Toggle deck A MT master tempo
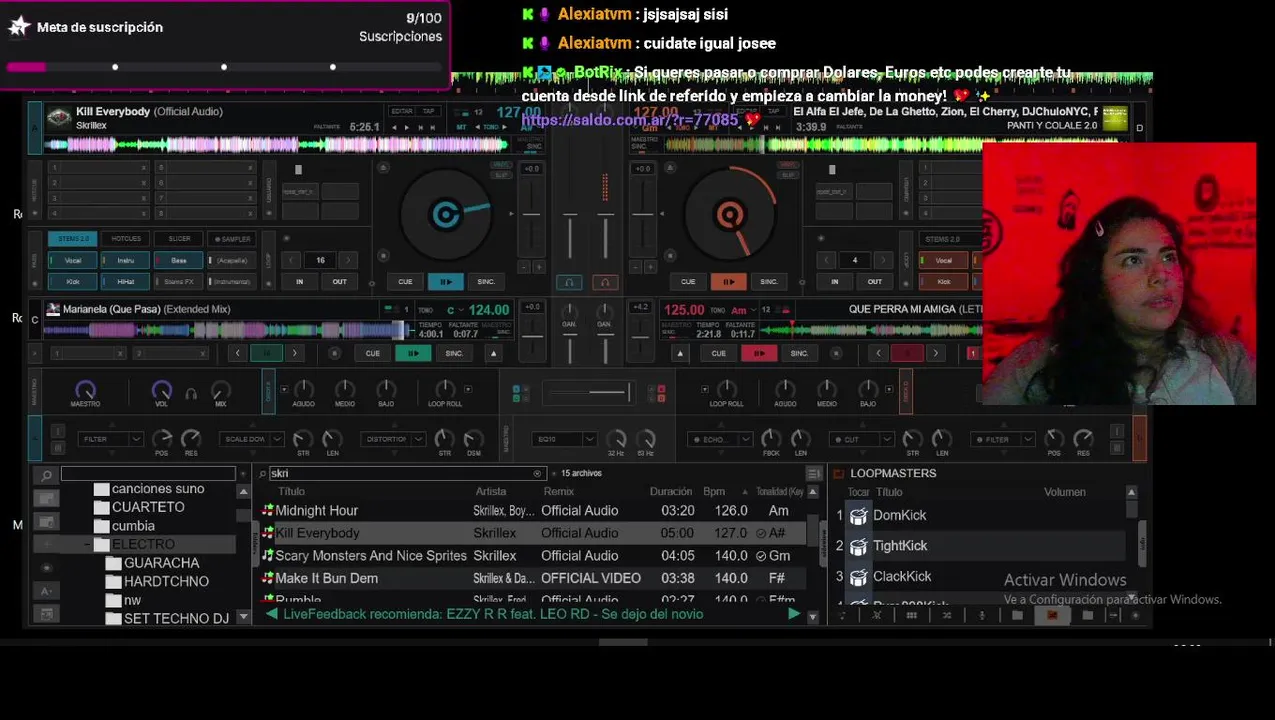This screenshot has height=720, width=1275. [462, 127]
